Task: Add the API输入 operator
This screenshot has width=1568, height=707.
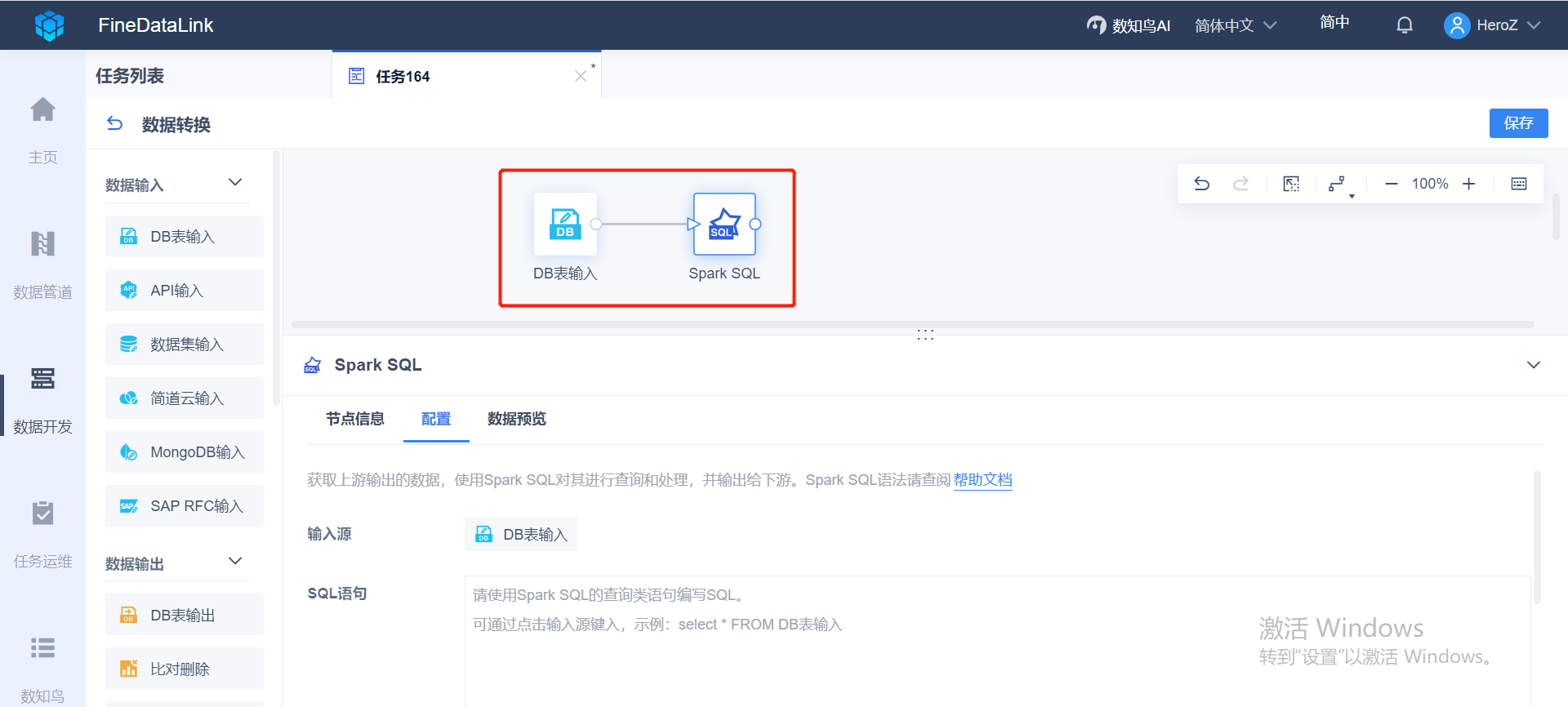Action: click(x=185, y=291)
